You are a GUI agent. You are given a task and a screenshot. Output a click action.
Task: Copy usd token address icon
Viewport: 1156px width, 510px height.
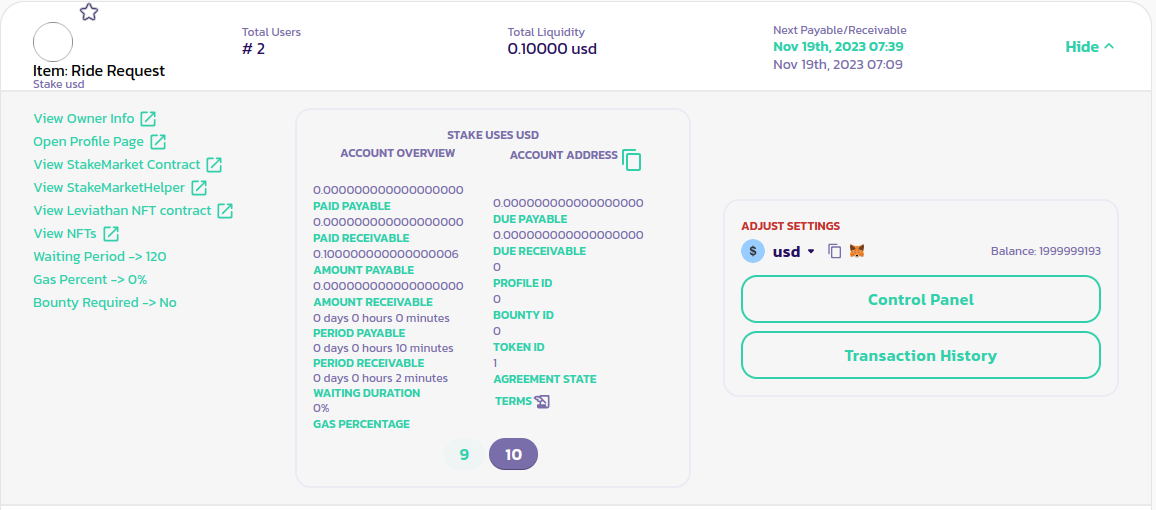pos(835,251)
